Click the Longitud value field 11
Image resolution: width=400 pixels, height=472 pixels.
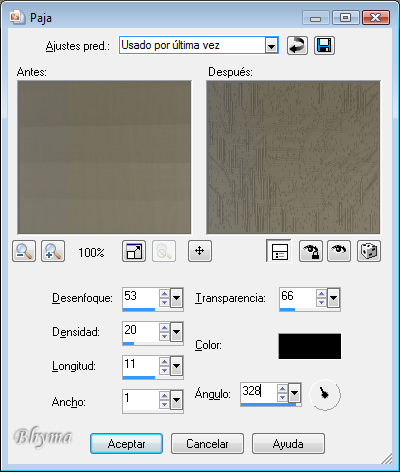(x=141, y=366)
